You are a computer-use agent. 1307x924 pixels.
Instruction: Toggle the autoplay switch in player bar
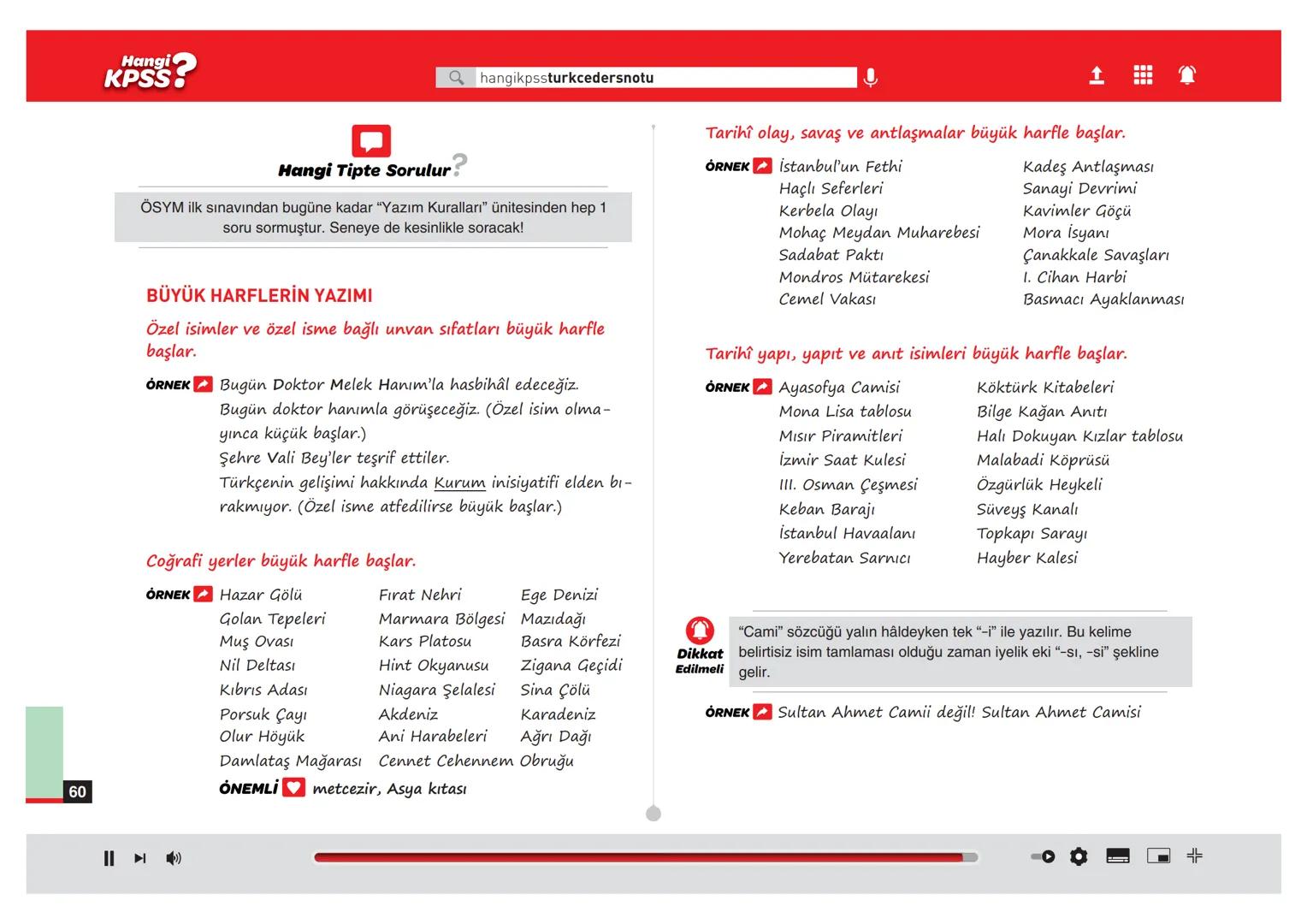(1043, 856)
